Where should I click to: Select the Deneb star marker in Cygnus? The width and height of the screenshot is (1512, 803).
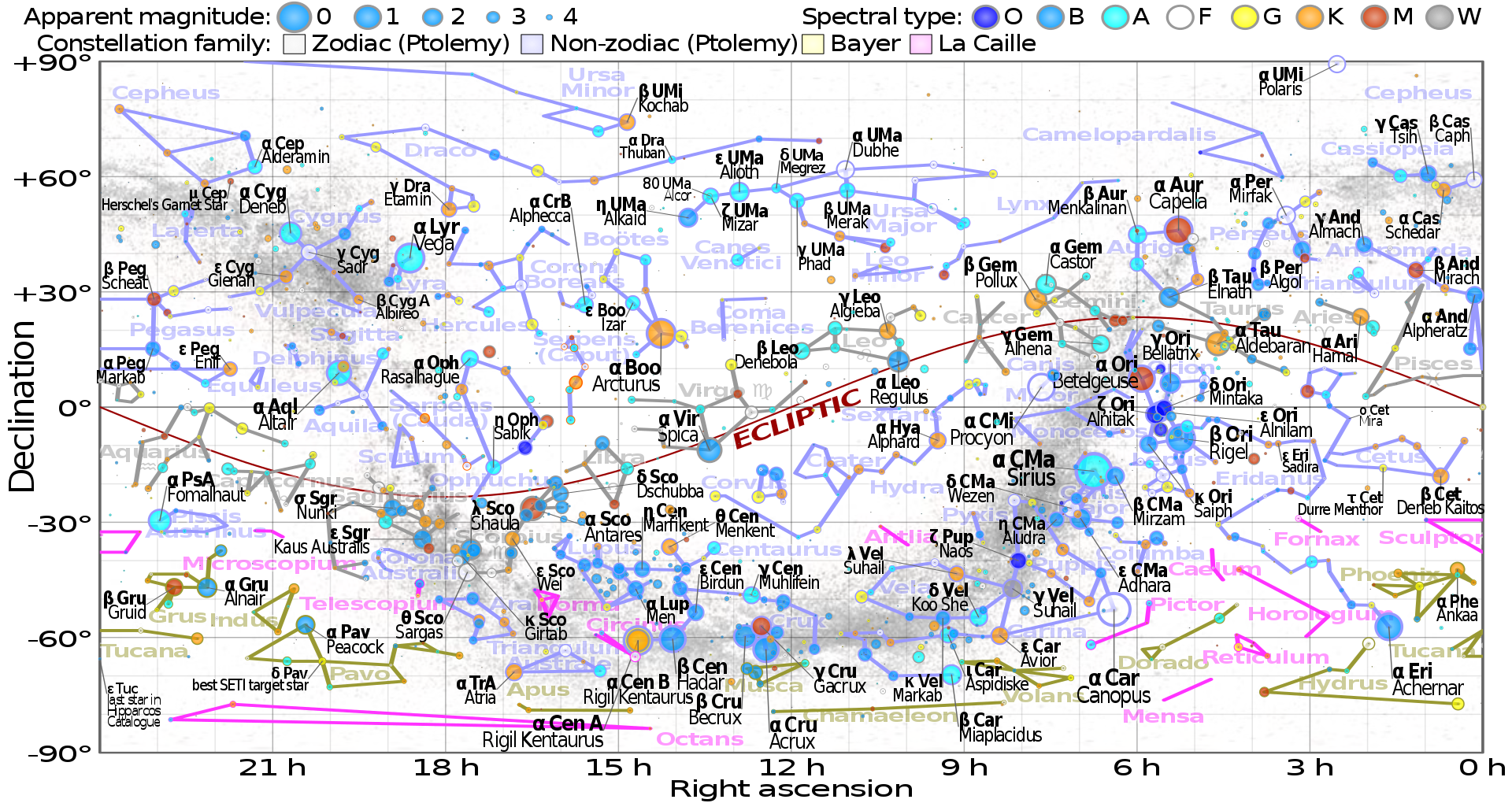click(291, 233)
